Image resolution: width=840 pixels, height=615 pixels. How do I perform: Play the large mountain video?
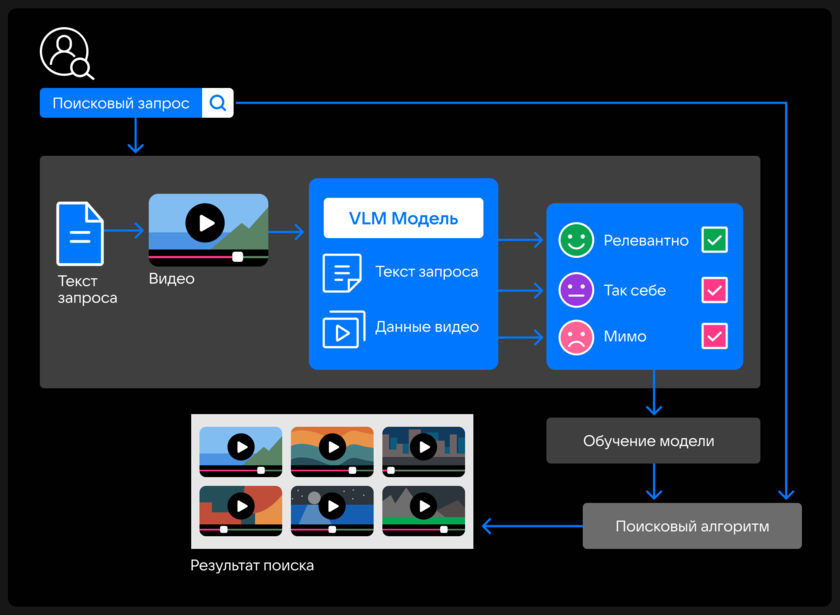(x=205, y=222)
